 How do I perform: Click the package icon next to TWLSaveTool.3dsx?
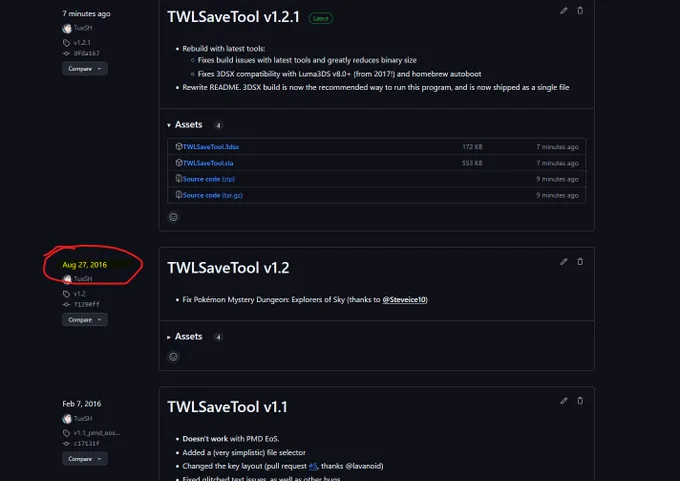point(178,146)
